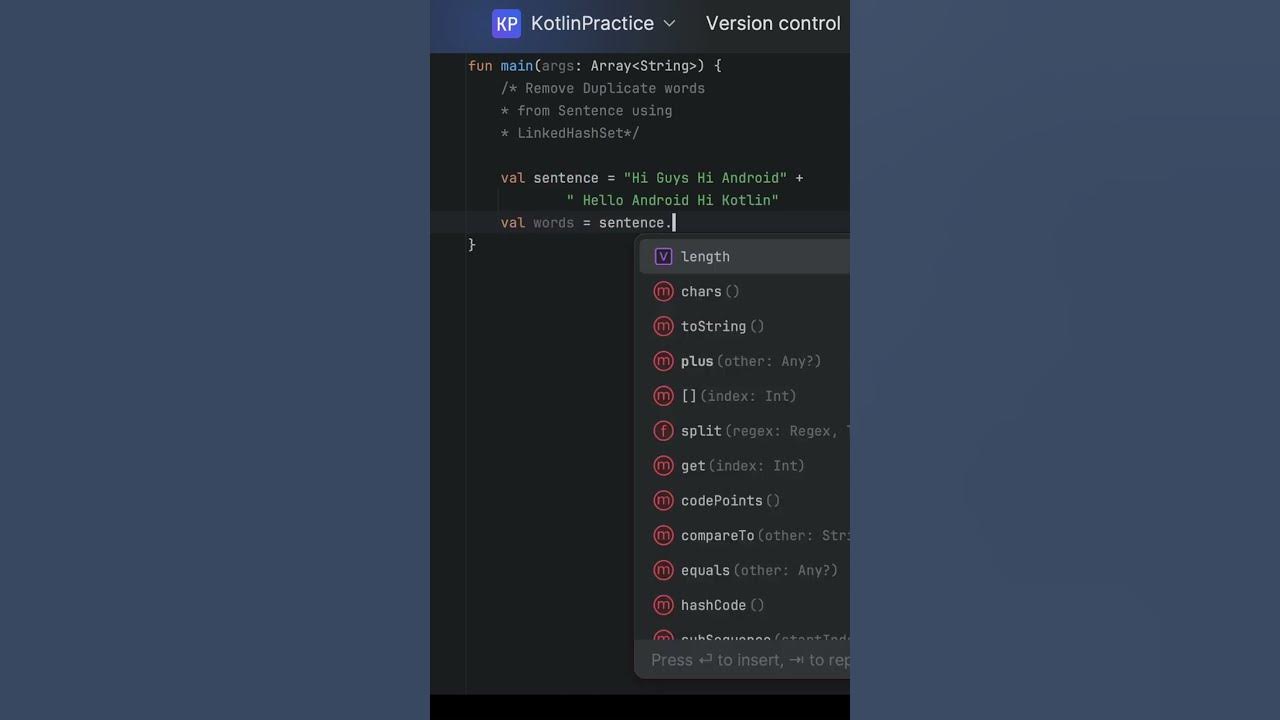Click the main function name in the code

tap(517, 66)
